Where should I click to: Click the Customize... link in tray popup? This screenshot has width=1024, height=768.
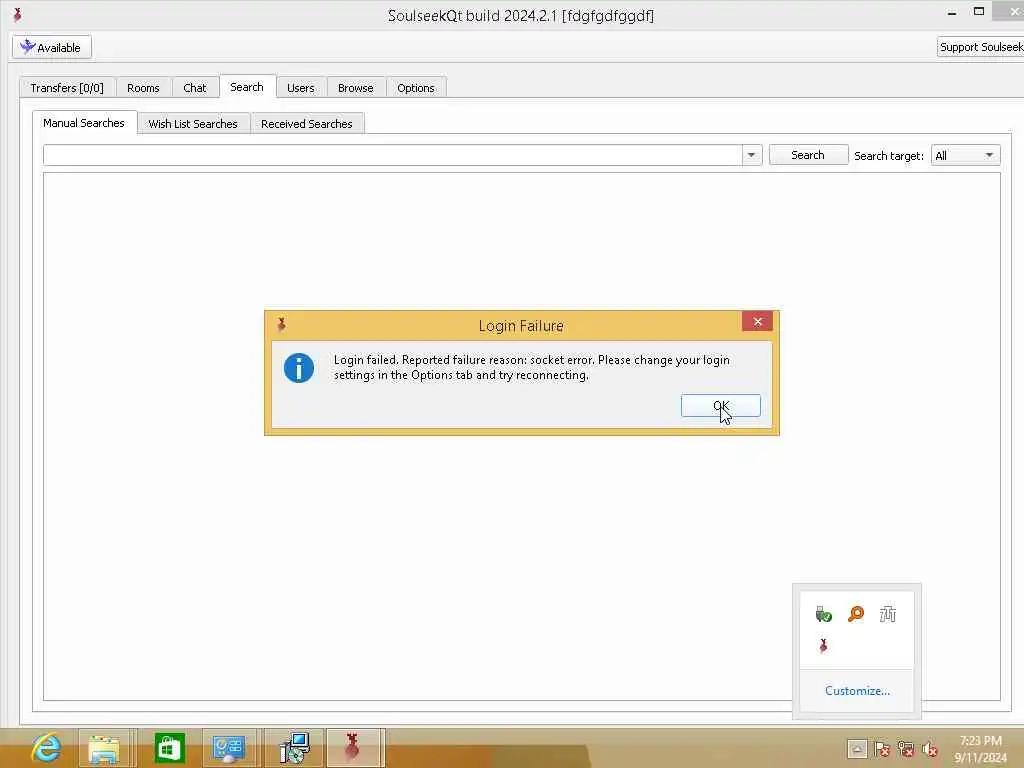tap(857, 690)
